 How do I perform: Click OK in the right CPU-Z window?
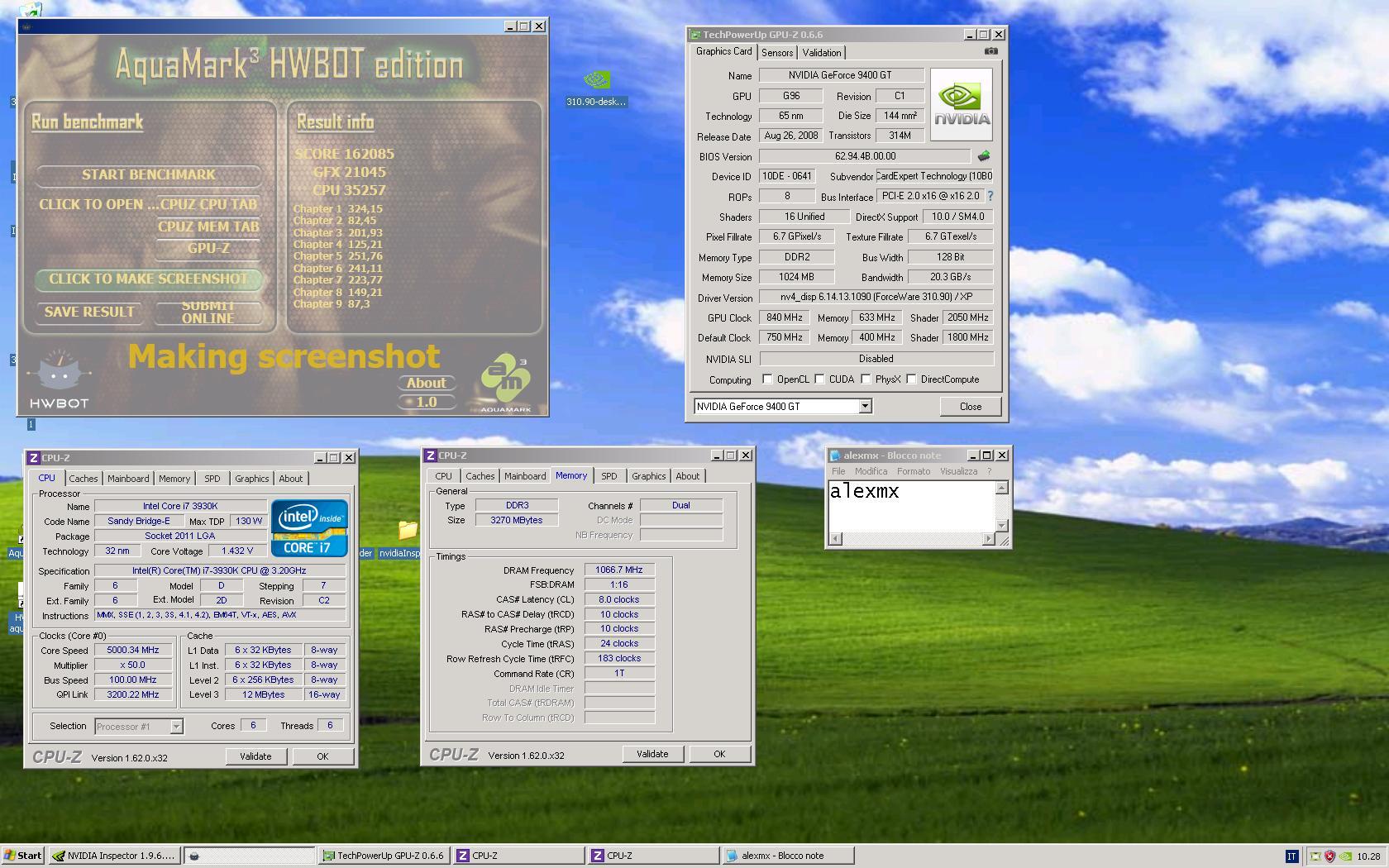coord(719,754)
